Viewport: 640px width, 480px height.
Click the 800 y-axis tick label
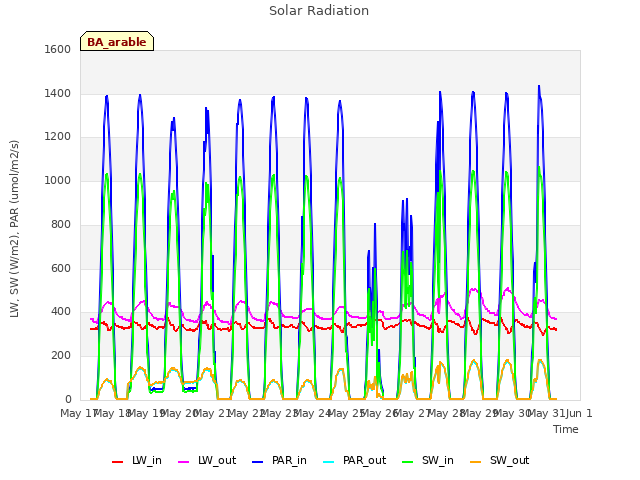click(x=61, y=224)
